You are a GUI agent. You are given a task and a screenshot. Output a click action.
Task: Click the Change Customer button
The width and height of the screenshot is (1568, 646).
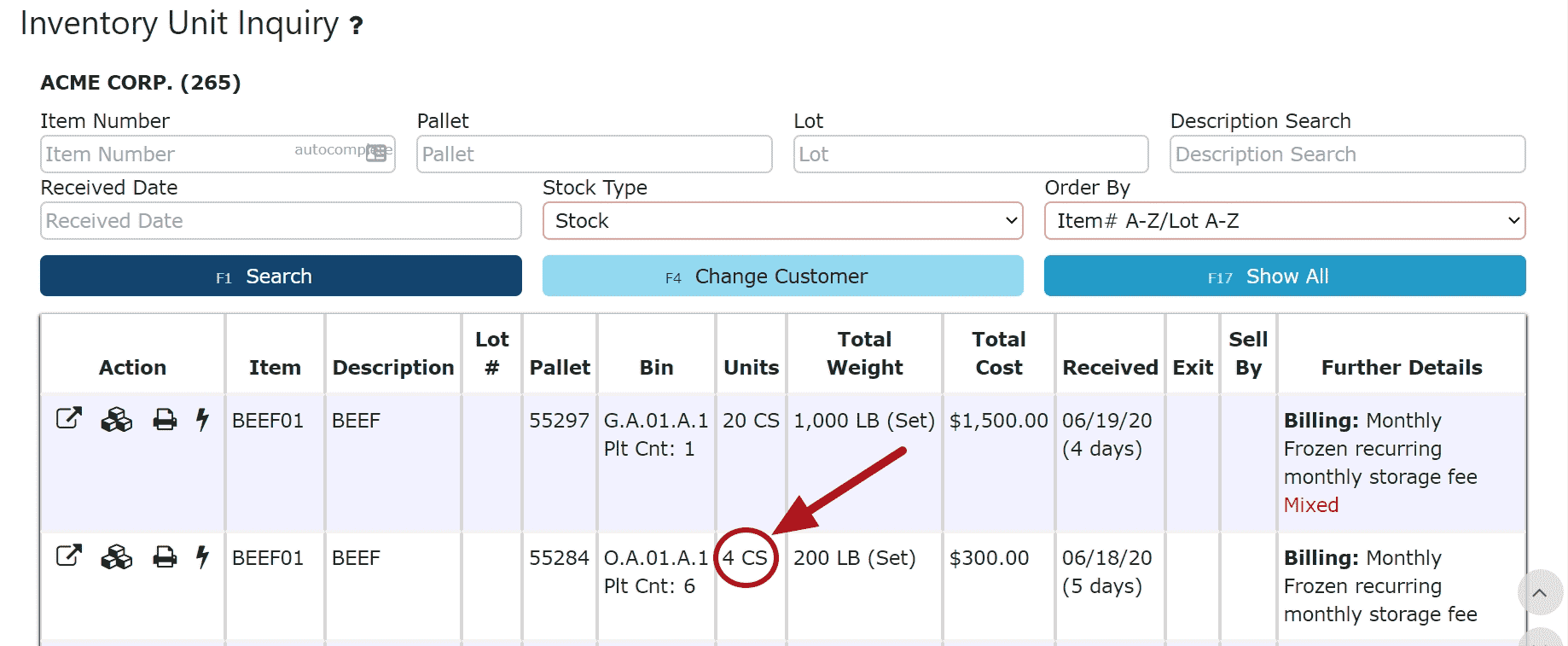click(782, 276)
